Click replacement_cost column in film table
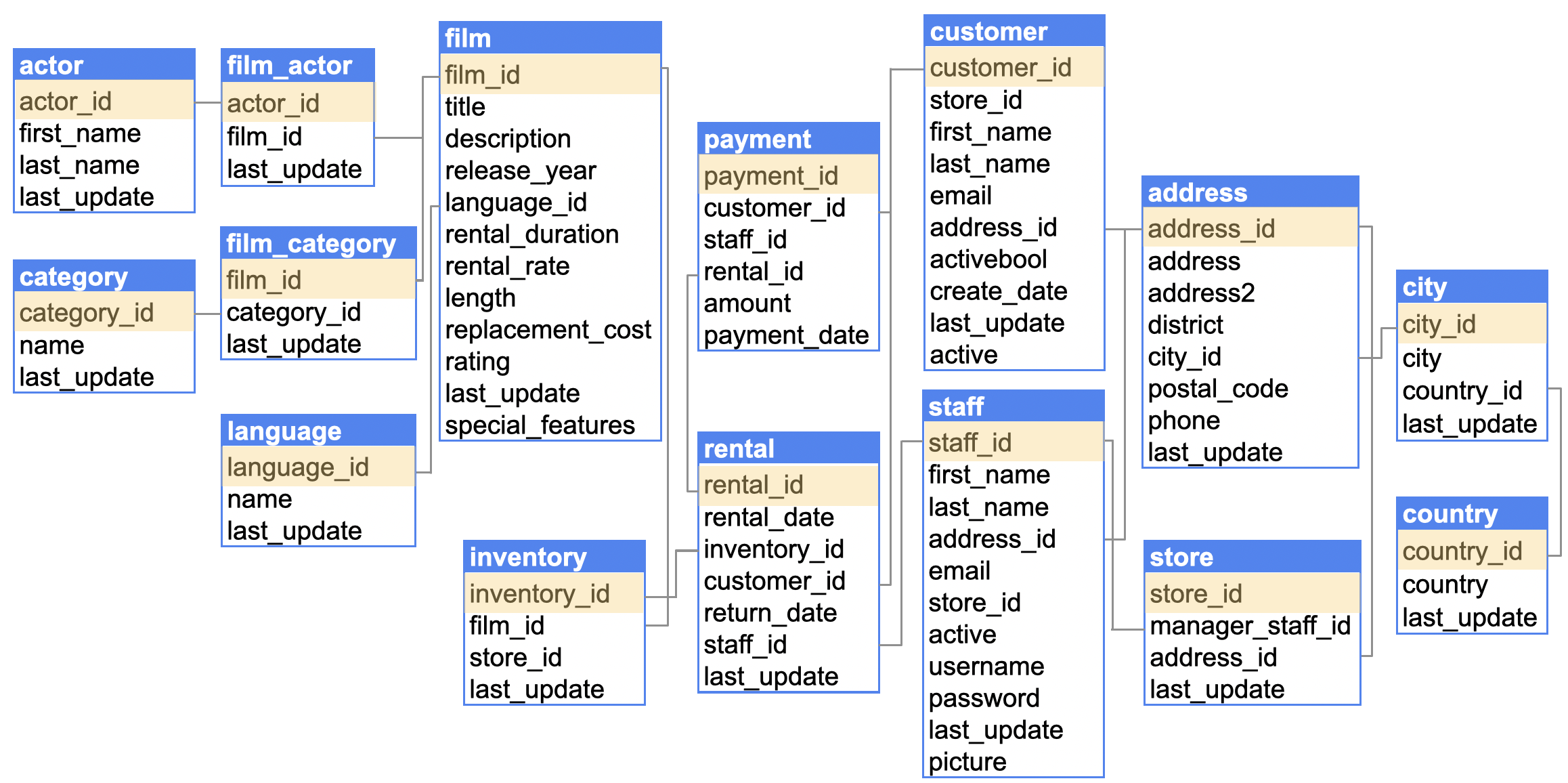This screenshot has width=1568, height=783. click(548, 330)
